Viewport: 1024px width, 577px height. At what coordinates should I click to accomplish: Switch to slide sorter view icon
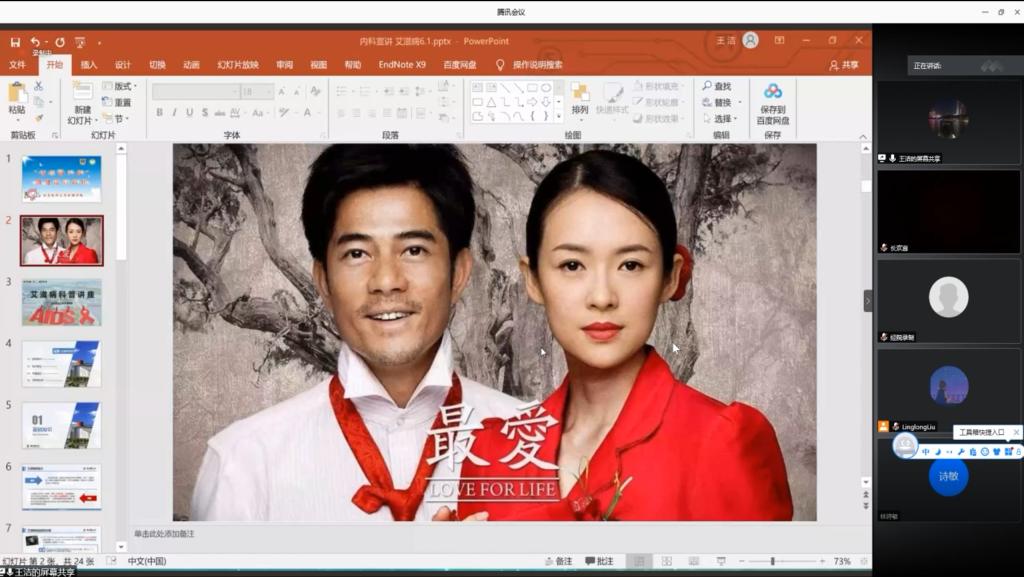coord(666,561)
